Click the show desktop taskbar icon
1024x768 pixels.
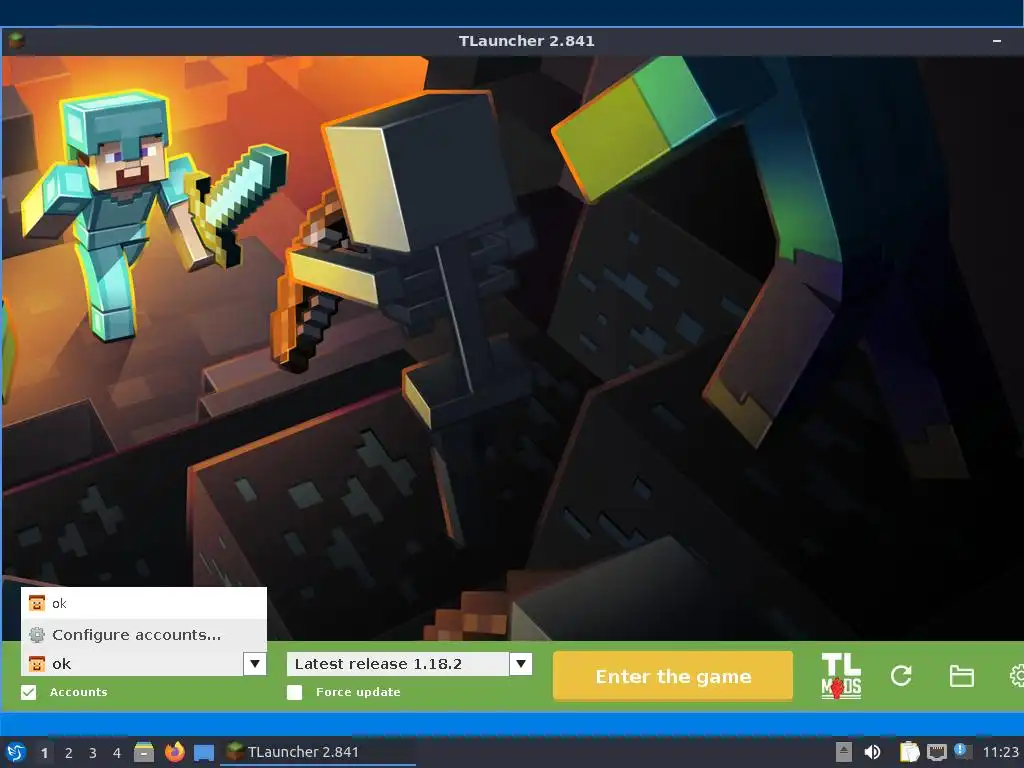coord(204,752)
